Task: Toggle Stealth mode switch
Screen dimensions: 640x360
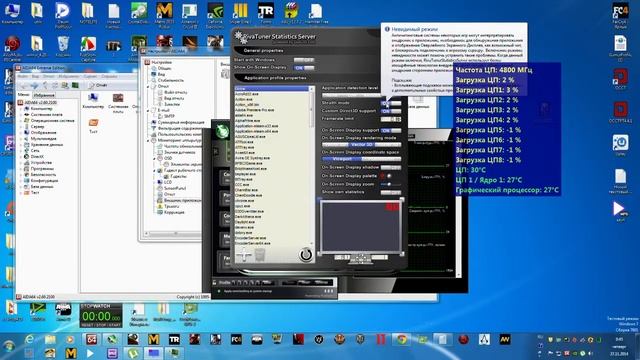Action: 391,103
